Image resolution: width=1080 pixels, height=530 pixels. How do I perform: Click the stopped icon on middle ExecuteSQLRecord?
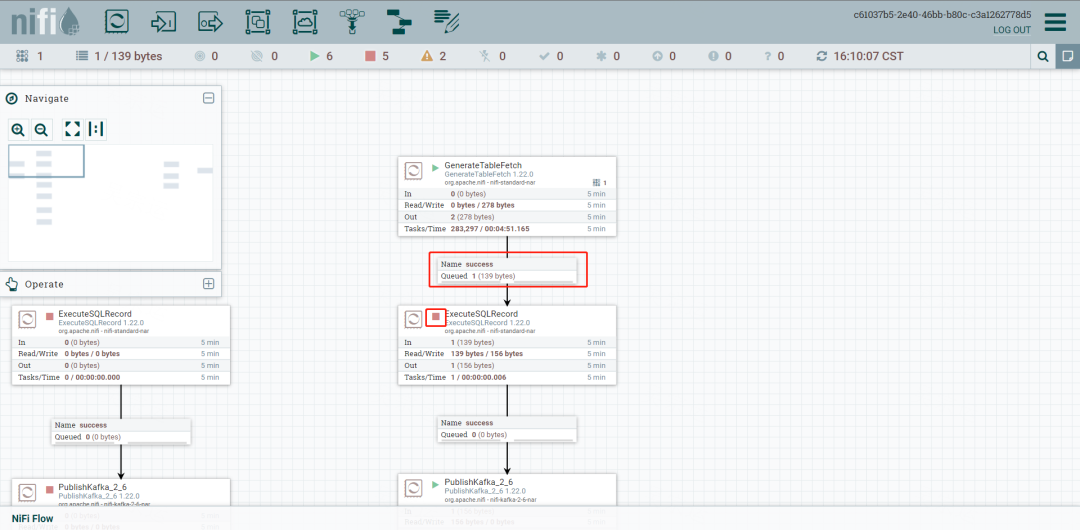pos(435,316)
